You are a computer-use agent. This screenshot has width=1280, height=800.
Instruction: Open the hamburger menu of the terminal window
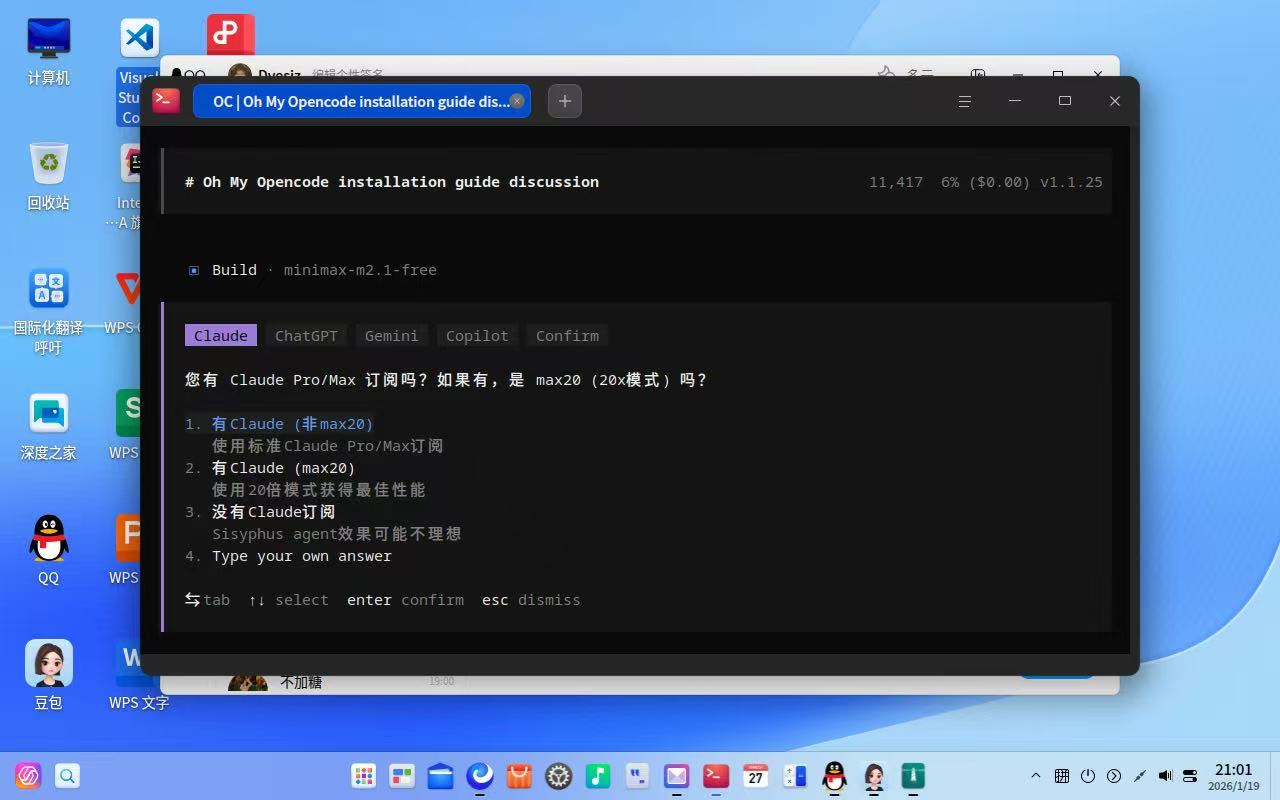tap(963, 101)
